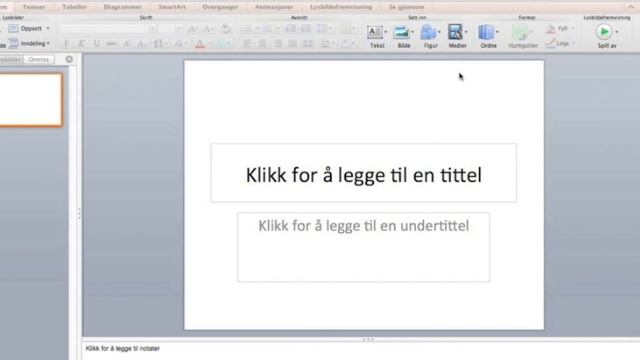The image size is (640, 360).
Task: Align text to the right
Action: (278, 43)
